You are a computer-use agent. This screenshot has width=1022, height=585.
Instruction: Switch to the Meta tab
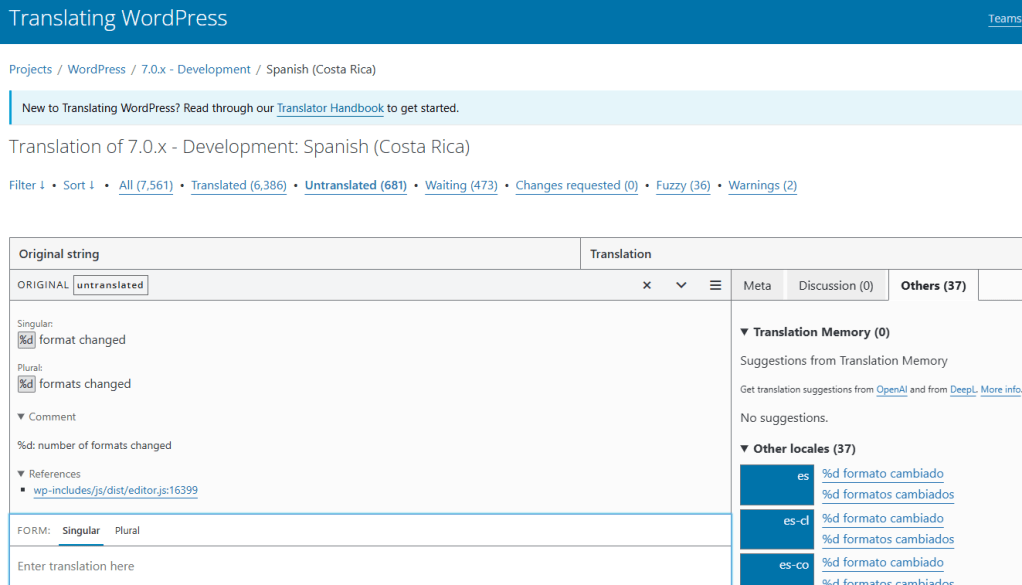point(757,286)
